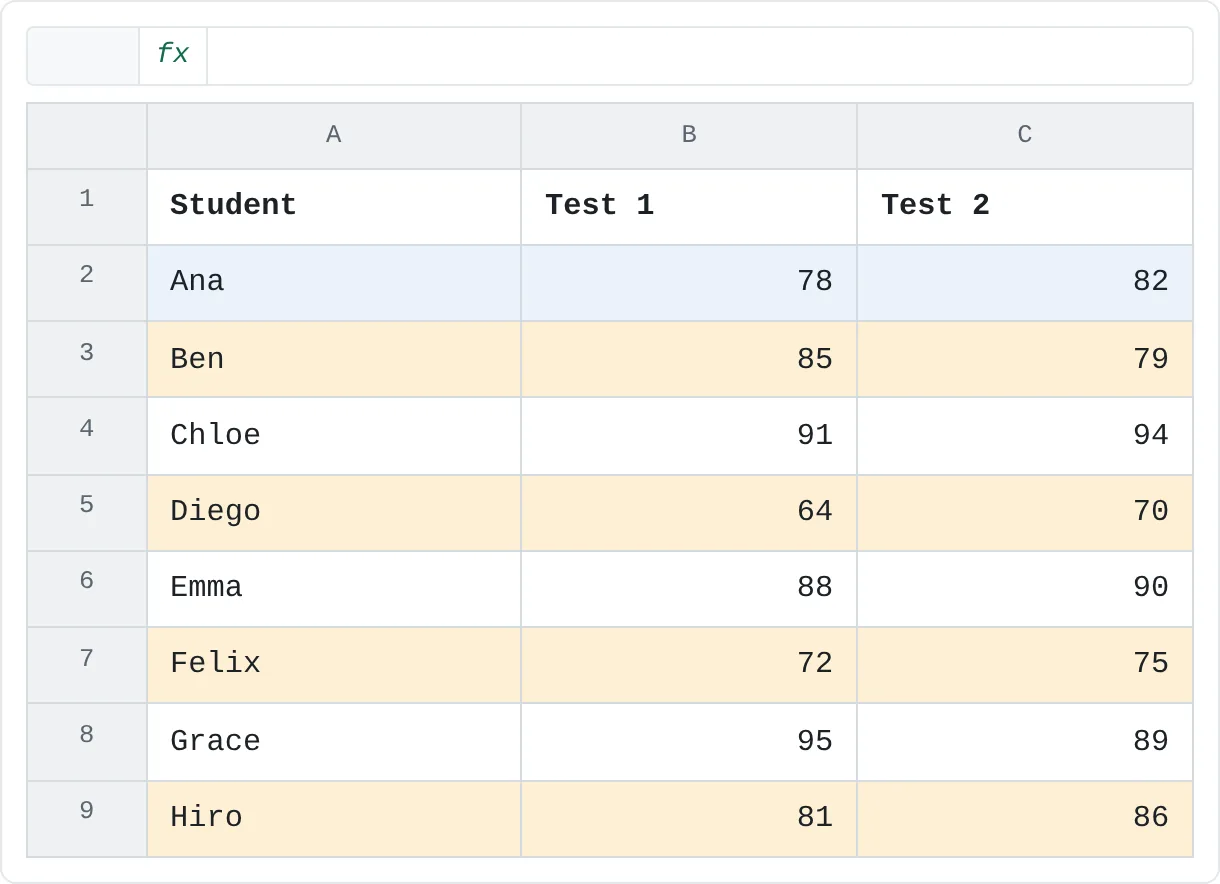Select row 9 header
This screenshot has height=884, width=1220.
[x=87, y=819]
